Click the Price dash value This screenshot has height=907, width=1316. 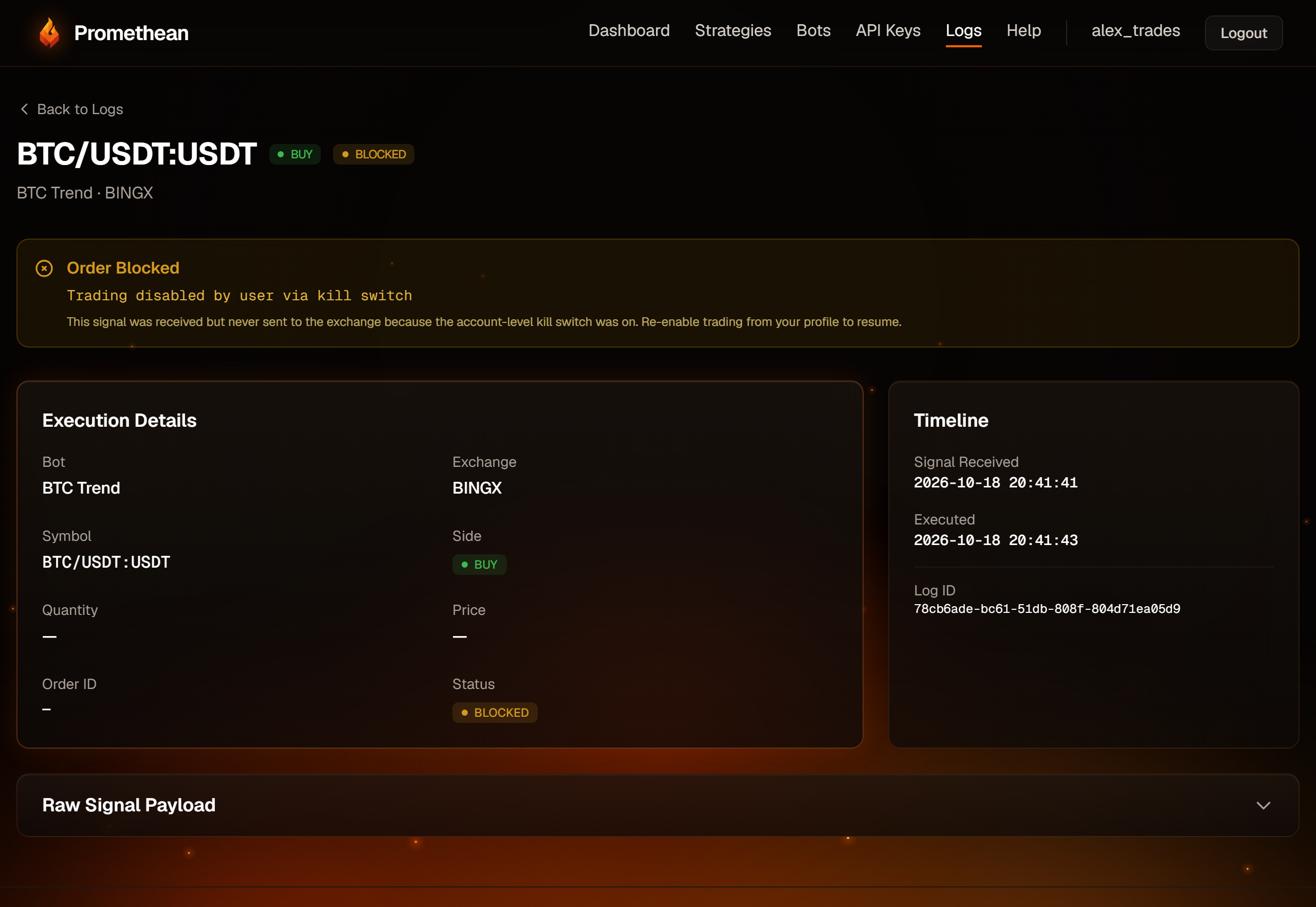460,637
